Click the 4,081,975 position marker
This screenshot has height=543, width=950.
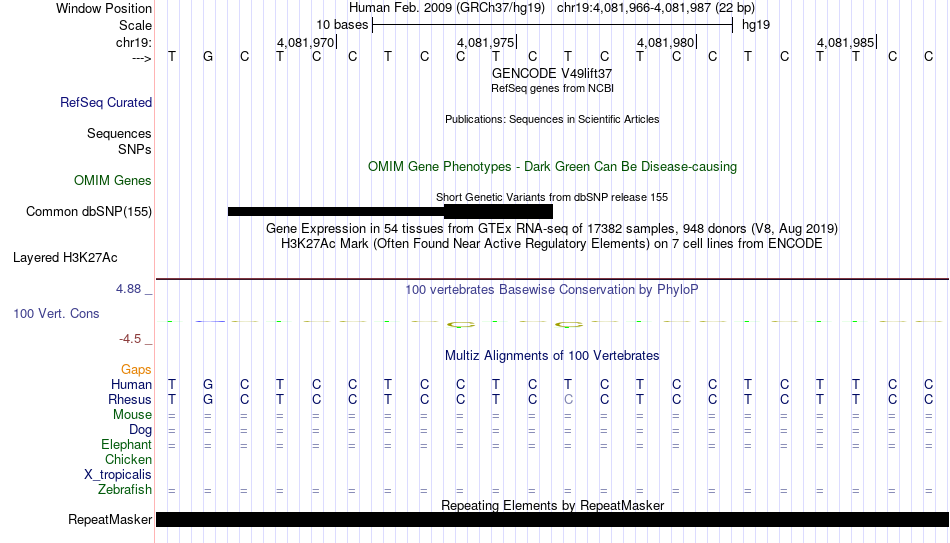(486, 42)
